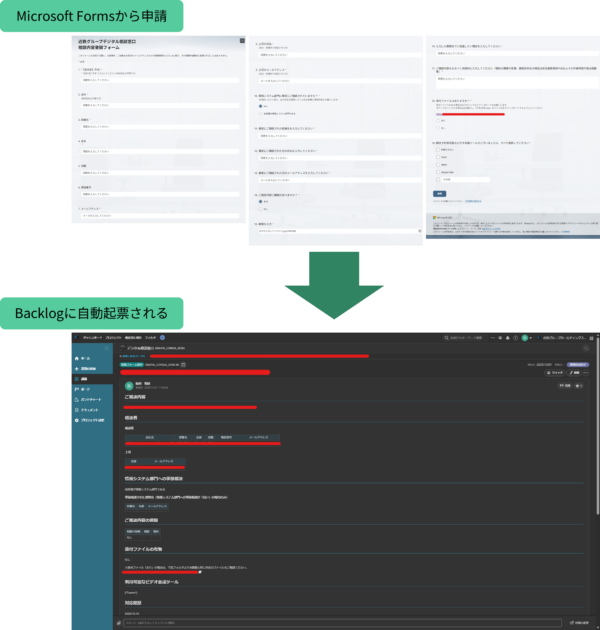Click the 引用 button on the issue description
The height and width of the screenshot is (630, 600).
coord(565,386)
